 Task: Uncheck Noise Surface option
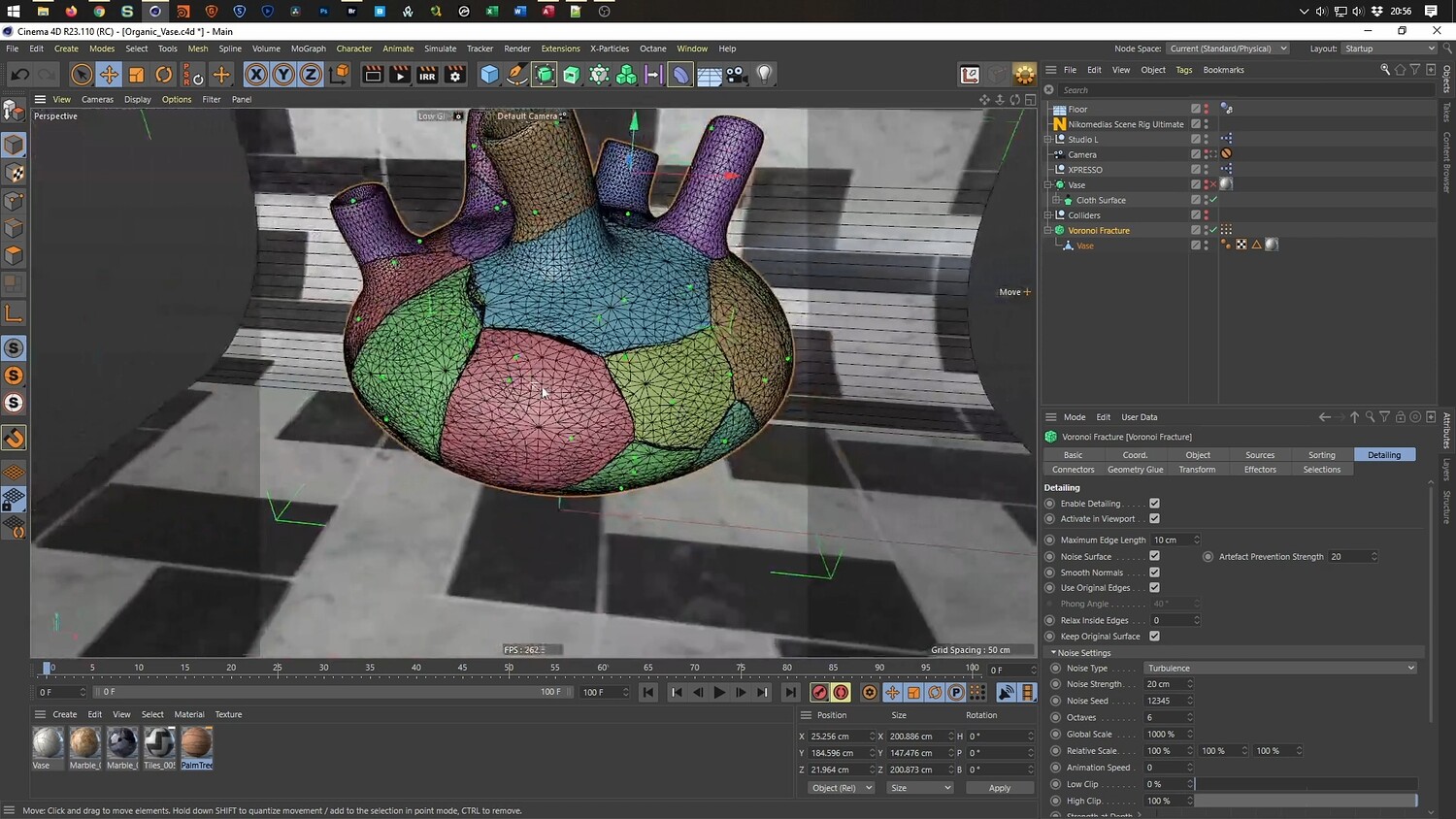point(1154,556)
